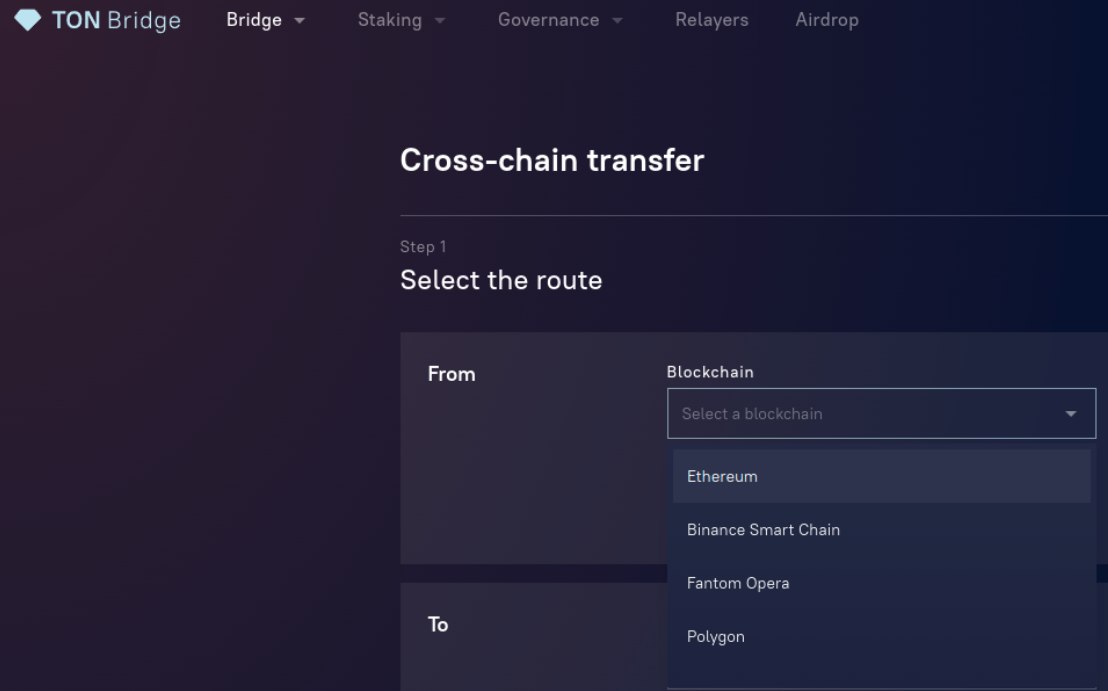Click the Cross-chain transfer heading

[552, 161]
